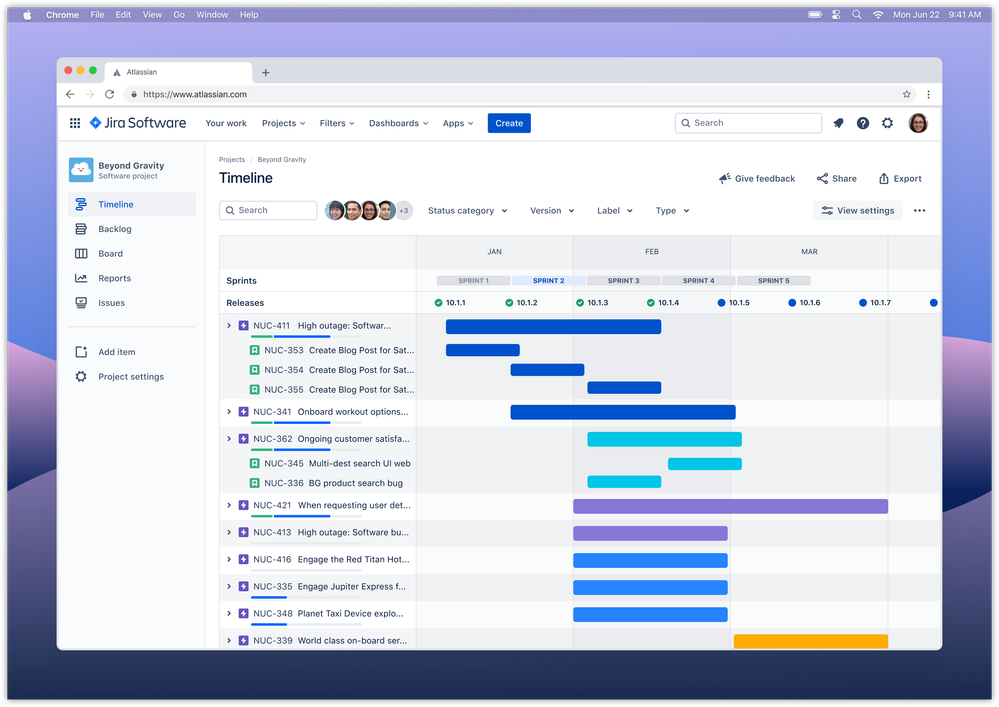Screen dimensions: 999x707
Task: Click the Beyond Gravity breadcrumb link
Action: [x=282, y=160]
